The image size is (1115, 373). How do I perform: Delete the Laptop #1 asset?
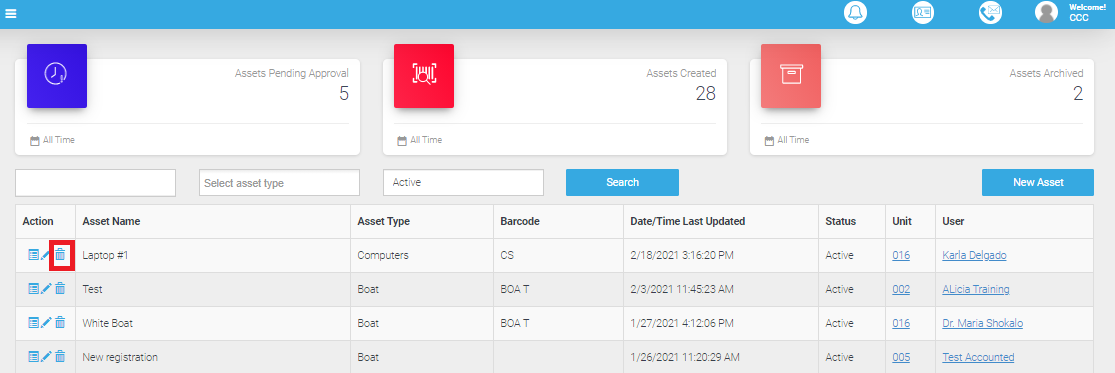(x=60, y=254)
